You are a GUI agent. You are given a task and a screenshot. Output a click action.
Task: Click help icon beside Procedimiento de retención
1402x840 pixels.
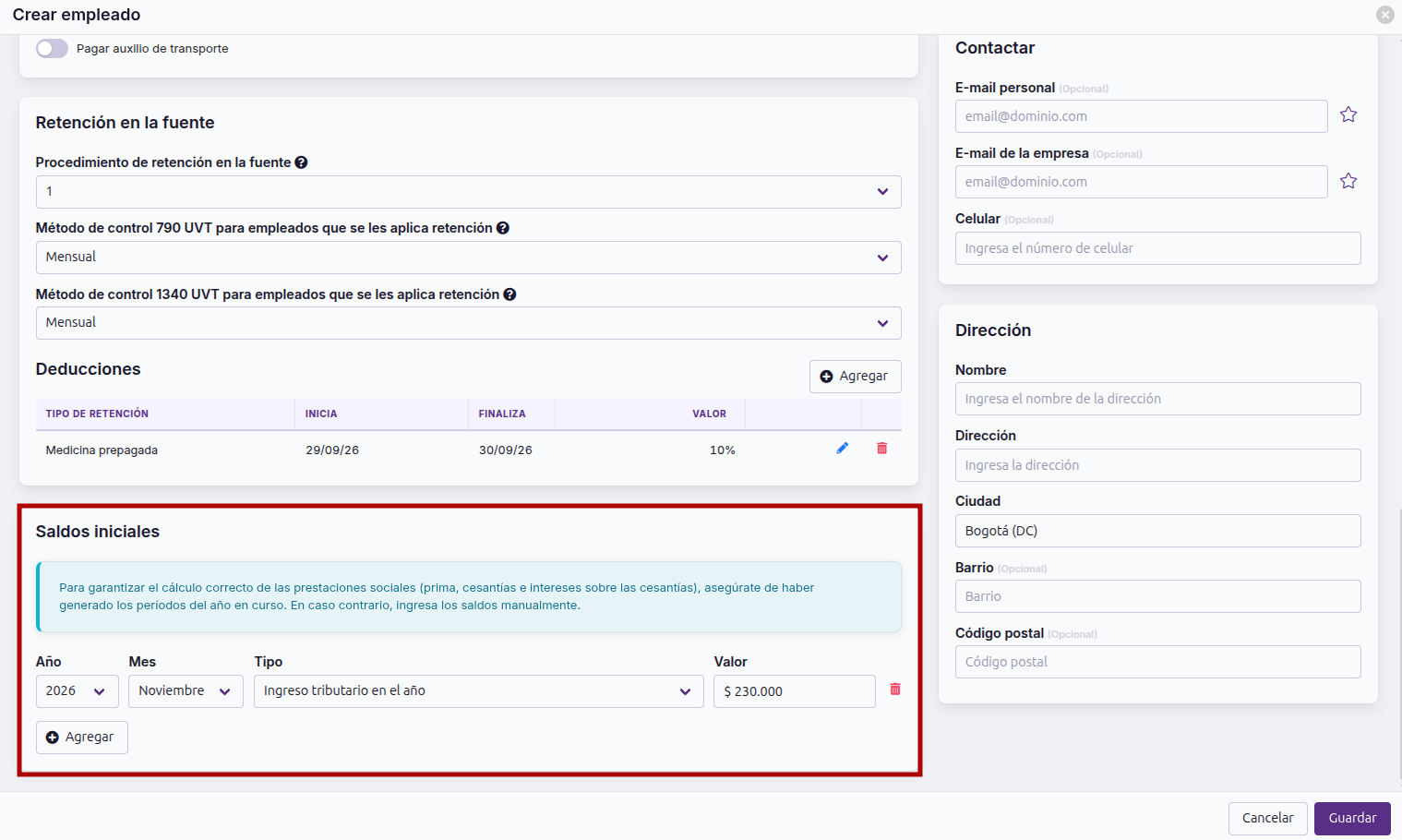301,162
